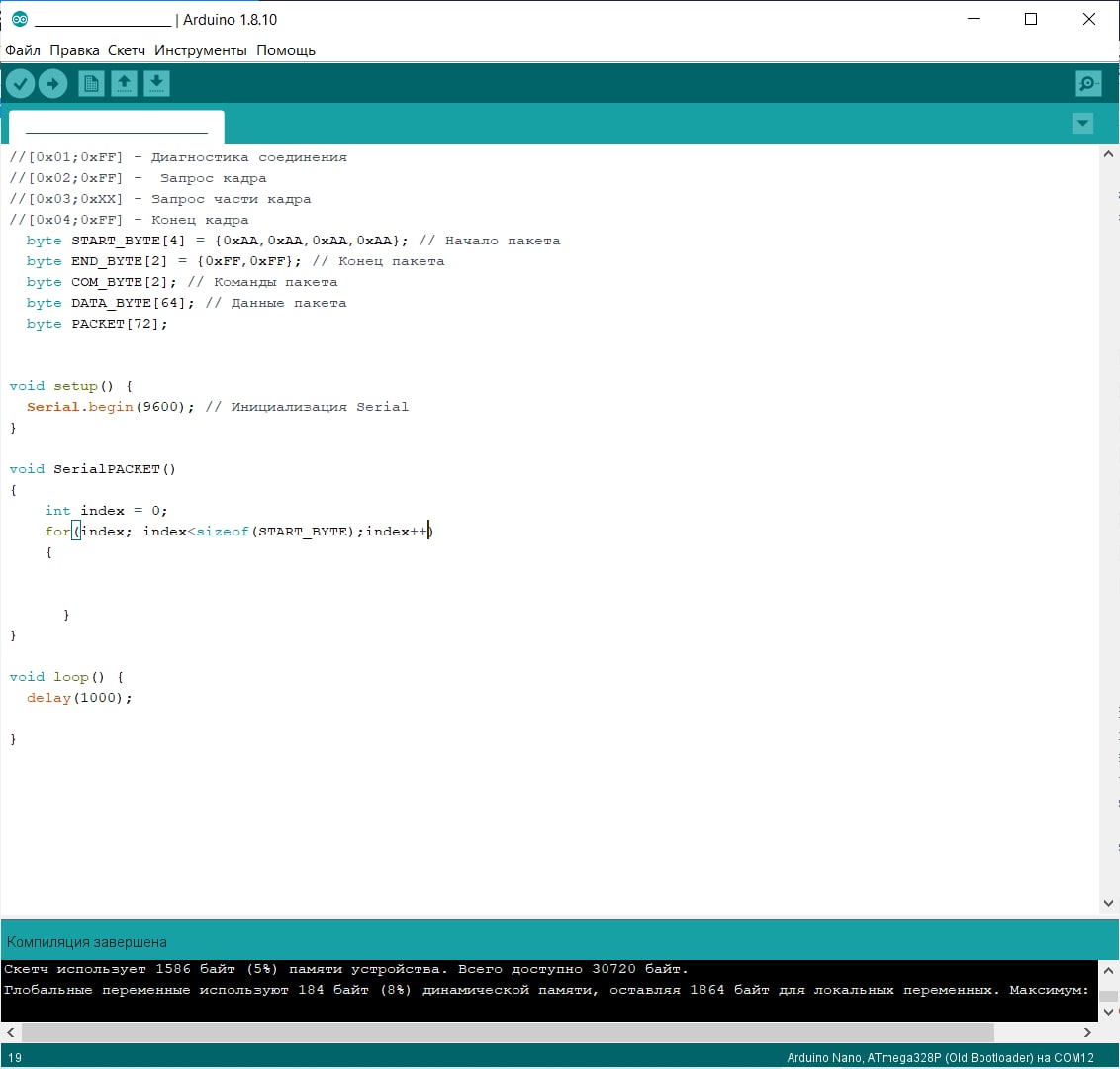
Task: Click the PACKET[72] declaration
Action: tap(96, 324)
